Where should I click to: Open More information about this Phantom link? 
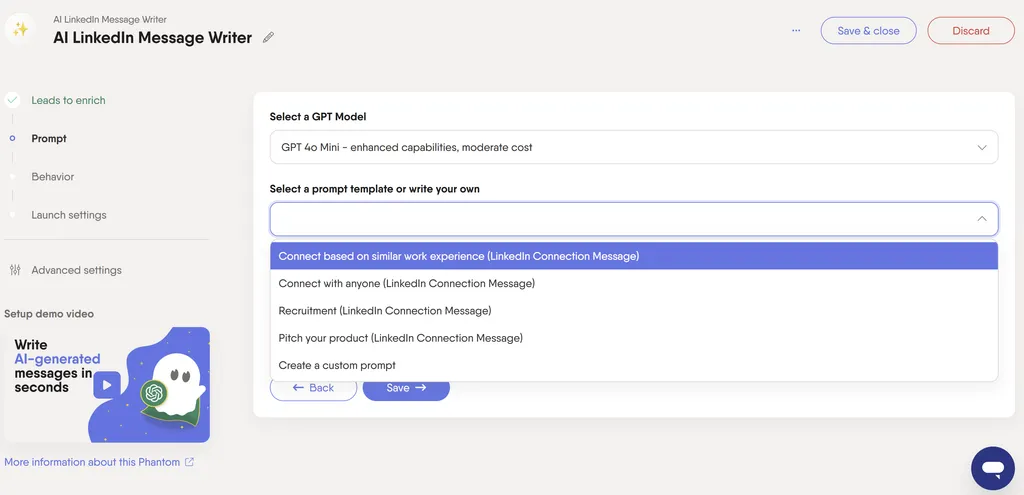92,462
